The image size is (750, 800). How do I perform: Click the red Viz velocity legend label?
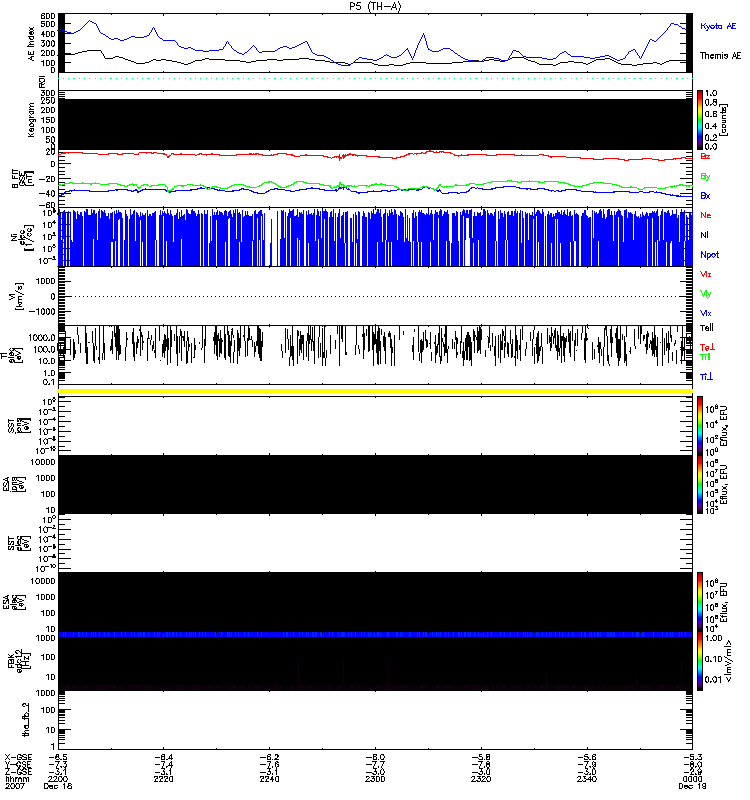tap(706, 274)
